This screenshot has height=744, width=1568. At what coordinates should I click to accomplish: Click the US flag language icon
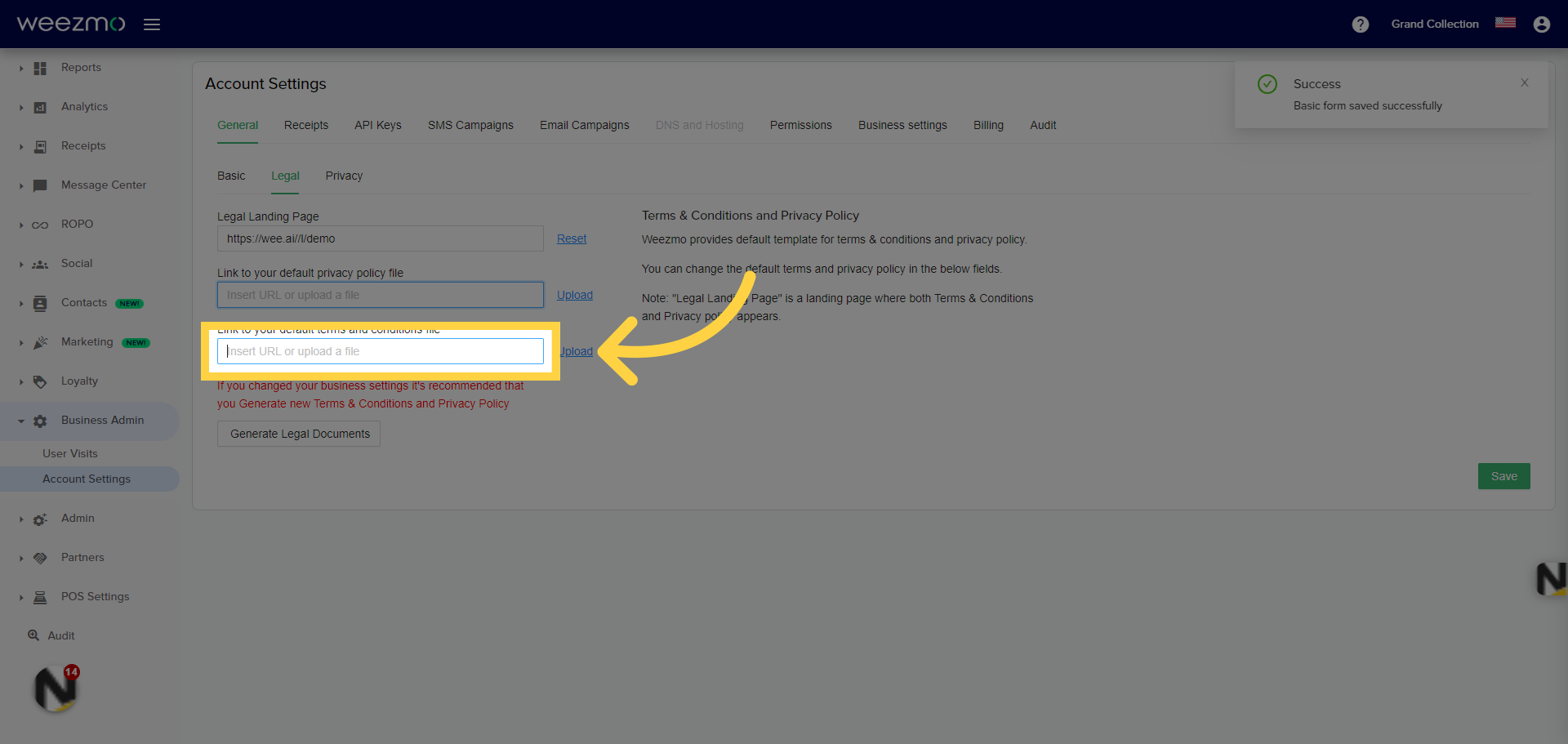point(1505,23)
